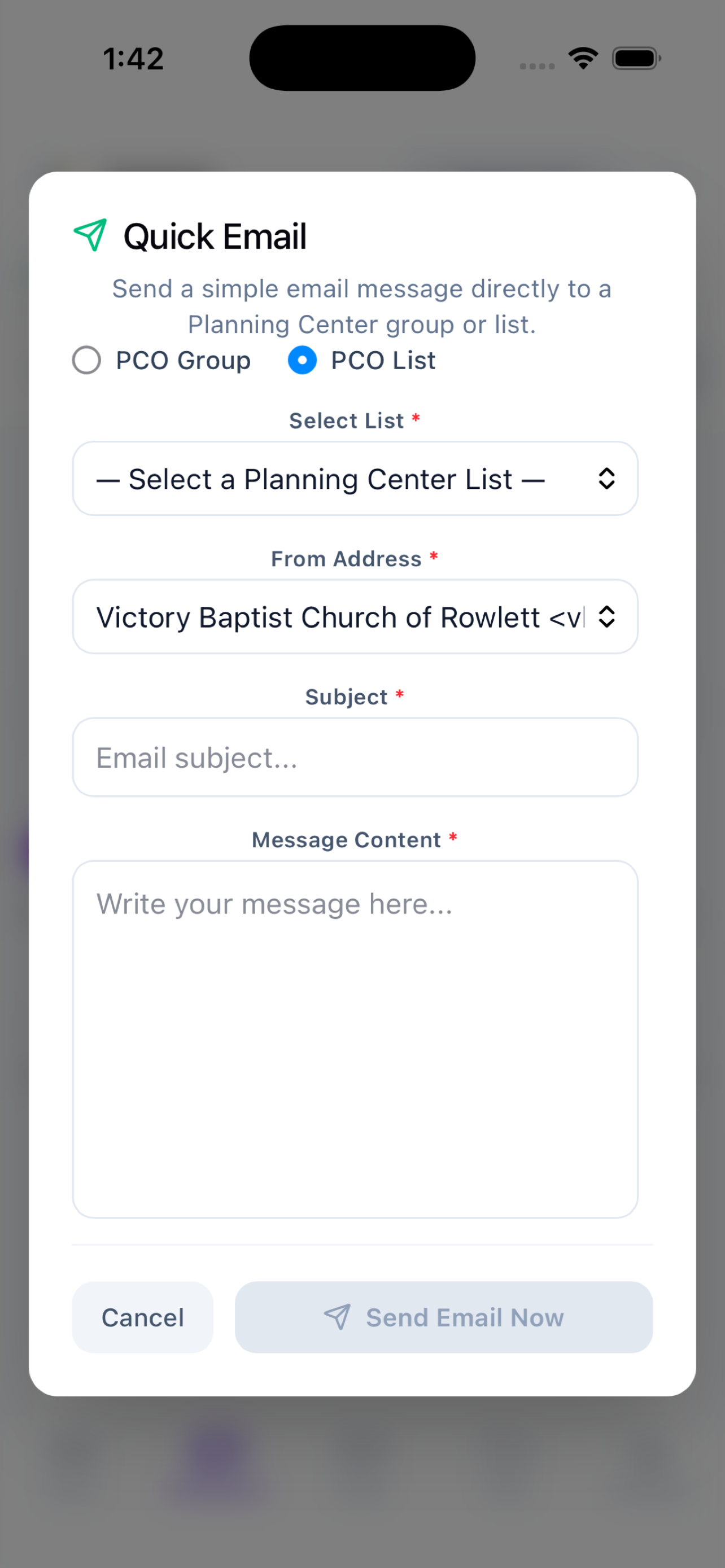This screenshot has height=1568, width=725.
Task: Open the Select a Planning Center List dropdown
Action: click(355, 479)
